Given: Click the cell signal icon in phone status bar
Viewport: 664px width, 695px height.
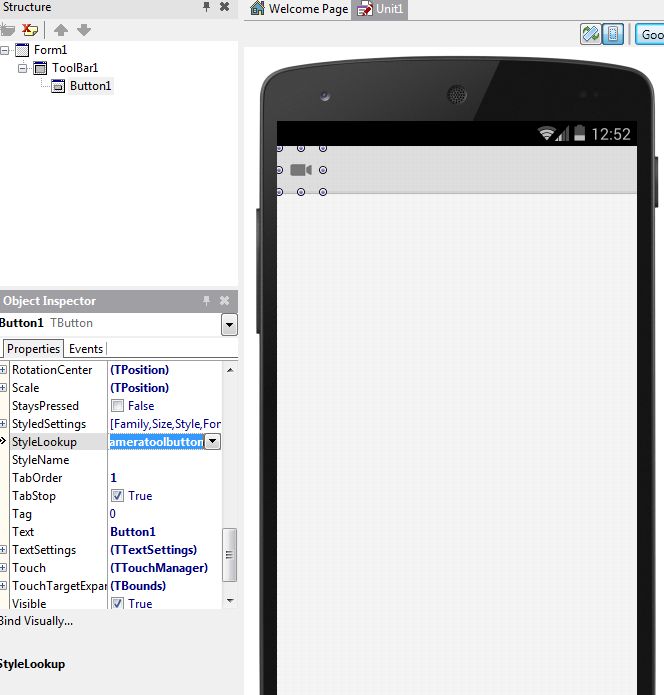Looking at the screenshot, I should [562, 133].
